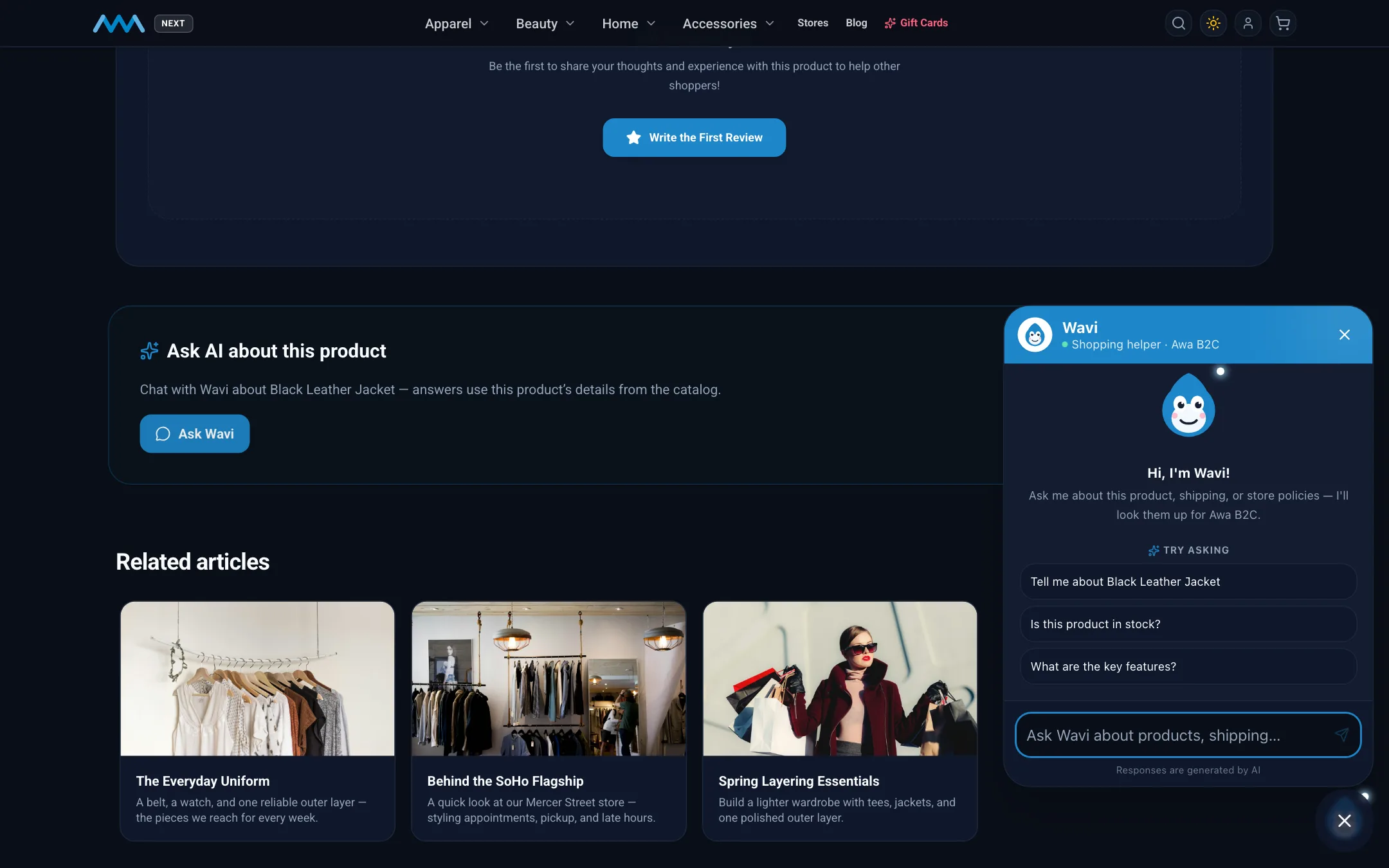Open the Blog link
This screenshot has width=1389, height=868.
[856, 23]
